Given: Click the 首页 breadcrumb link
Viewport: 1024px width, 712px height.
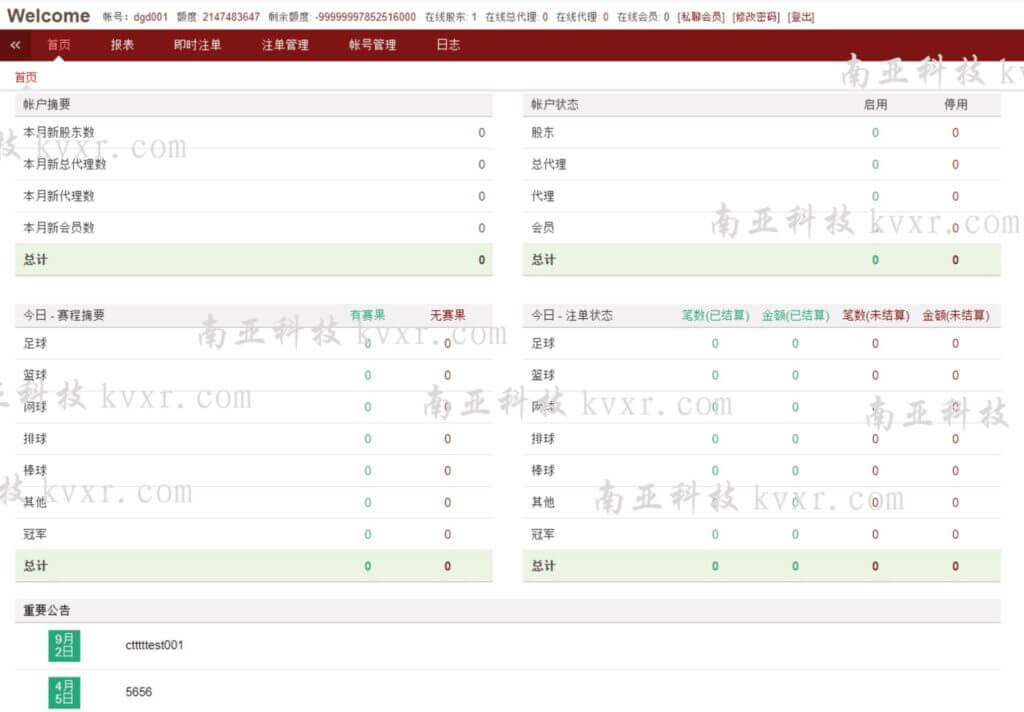Looking at the screenshot, I should [x=25, y=77].
